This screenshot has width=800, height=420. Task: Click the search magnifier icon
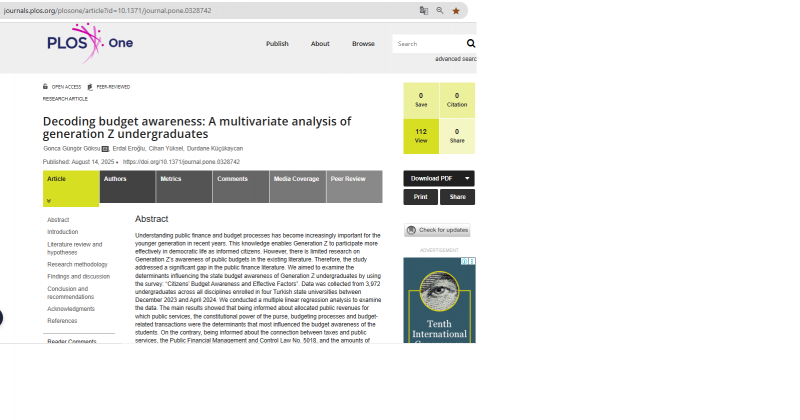(x=471, y=44)
